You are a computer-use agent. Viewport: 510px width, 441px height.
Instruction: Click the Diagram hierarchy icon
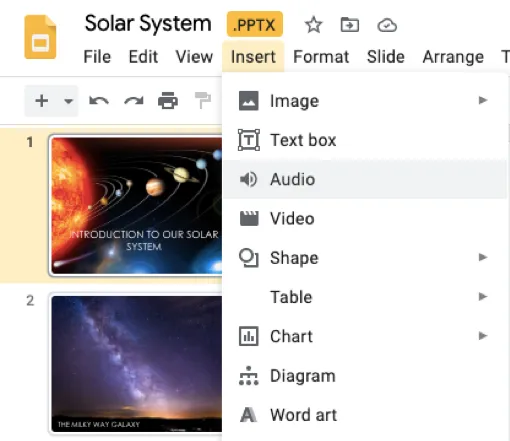tap(249, 376)
